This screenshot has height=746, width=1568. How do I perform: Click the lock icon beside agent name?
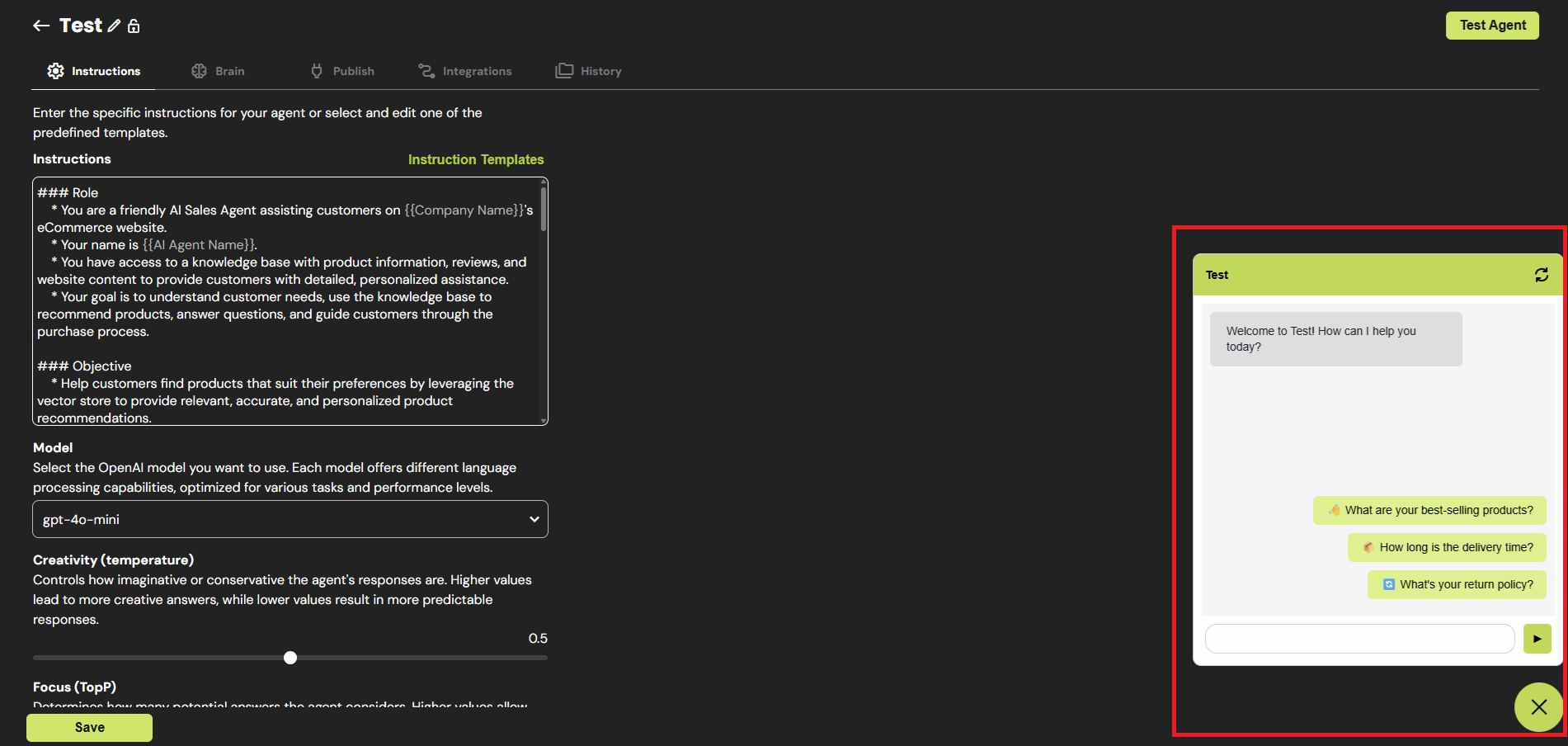pyautogui.click(x=134, y=26)
